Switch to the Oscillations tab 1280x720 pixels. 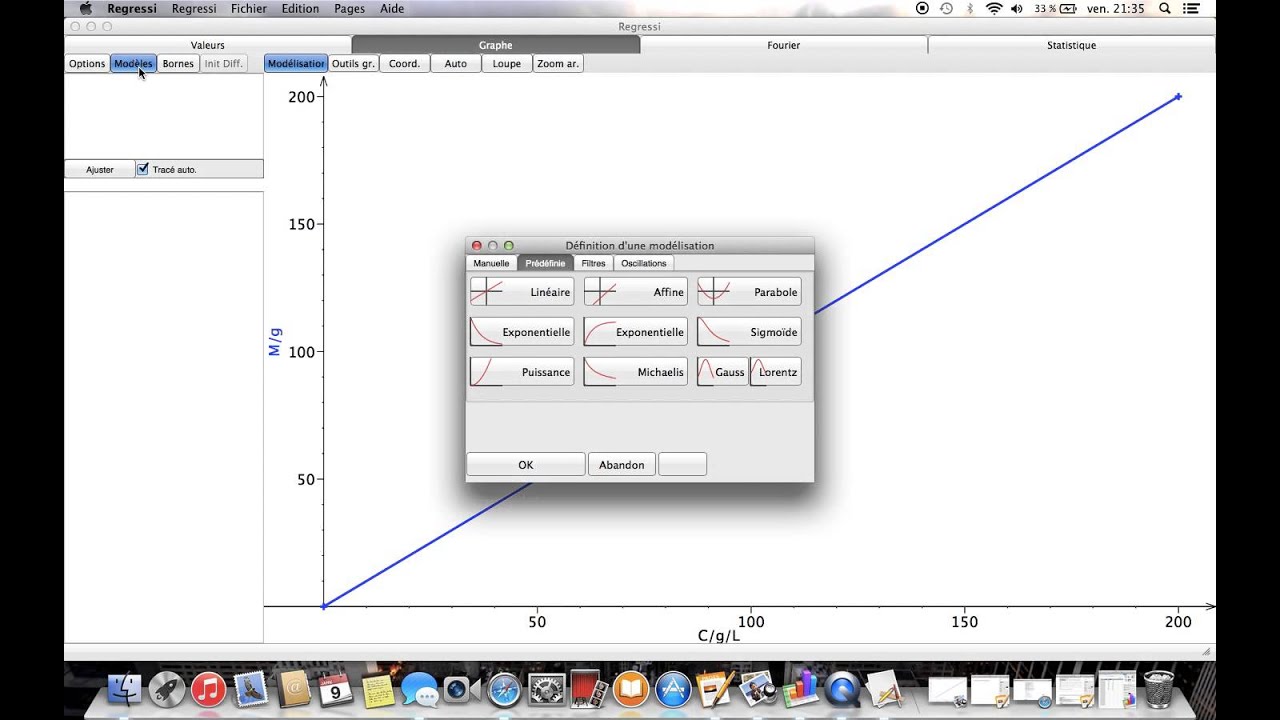pos(643,263)
